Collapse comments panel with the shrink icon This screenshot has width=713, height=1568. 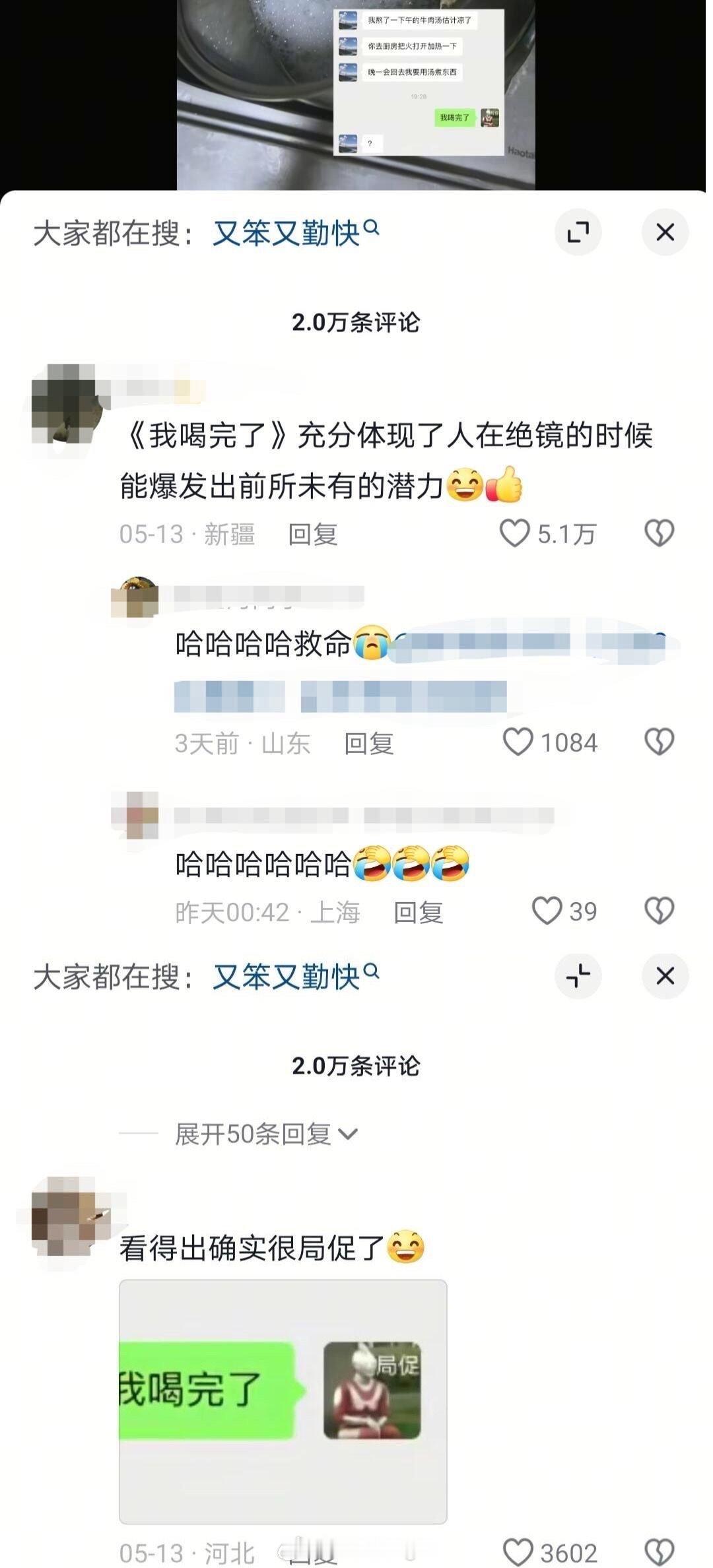click(x=578, y=975)
